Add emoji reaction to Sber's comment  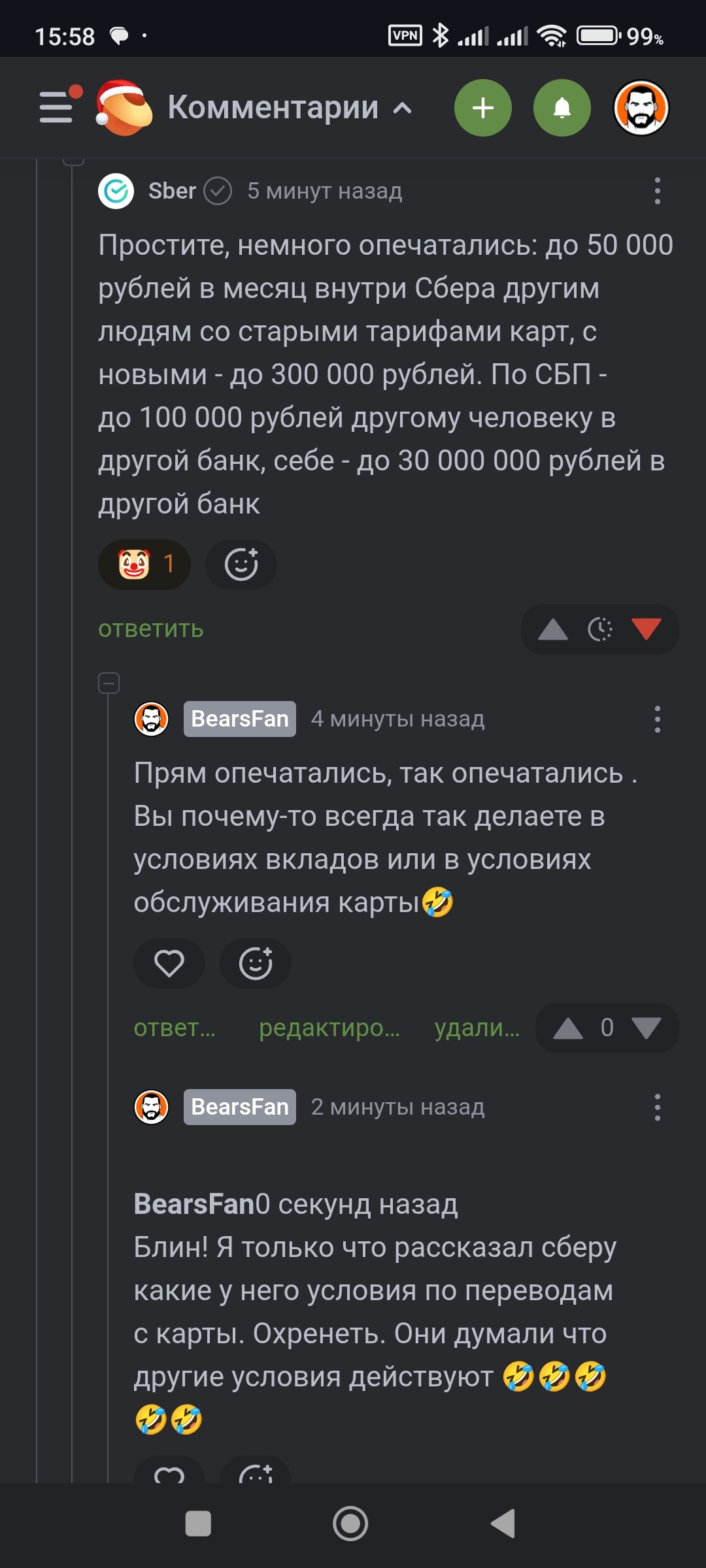point(241,564)
